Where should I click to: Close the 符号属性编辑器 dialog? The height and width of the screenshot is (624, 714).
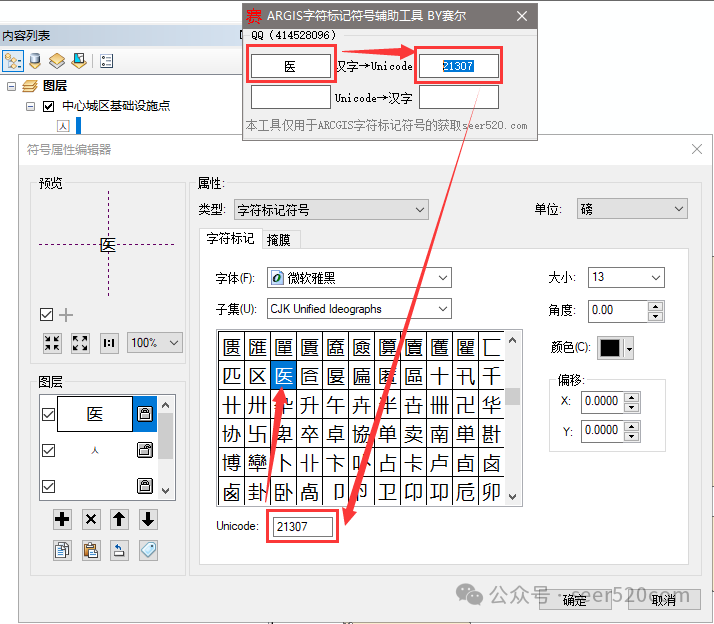(697, 149)
